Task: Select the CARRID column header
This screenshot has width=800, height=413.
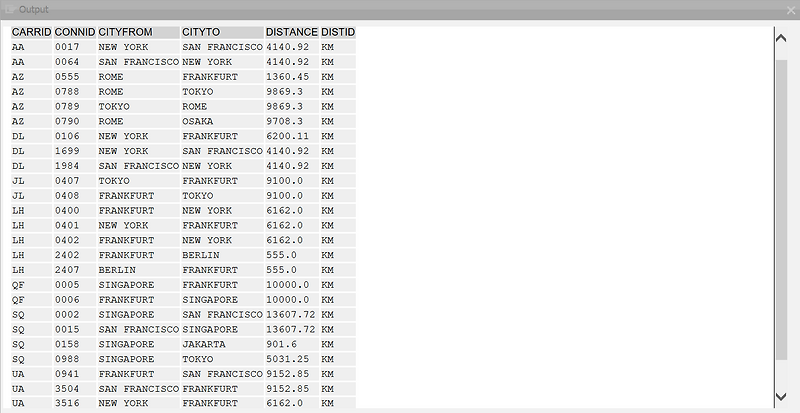Action: [32, 32]
